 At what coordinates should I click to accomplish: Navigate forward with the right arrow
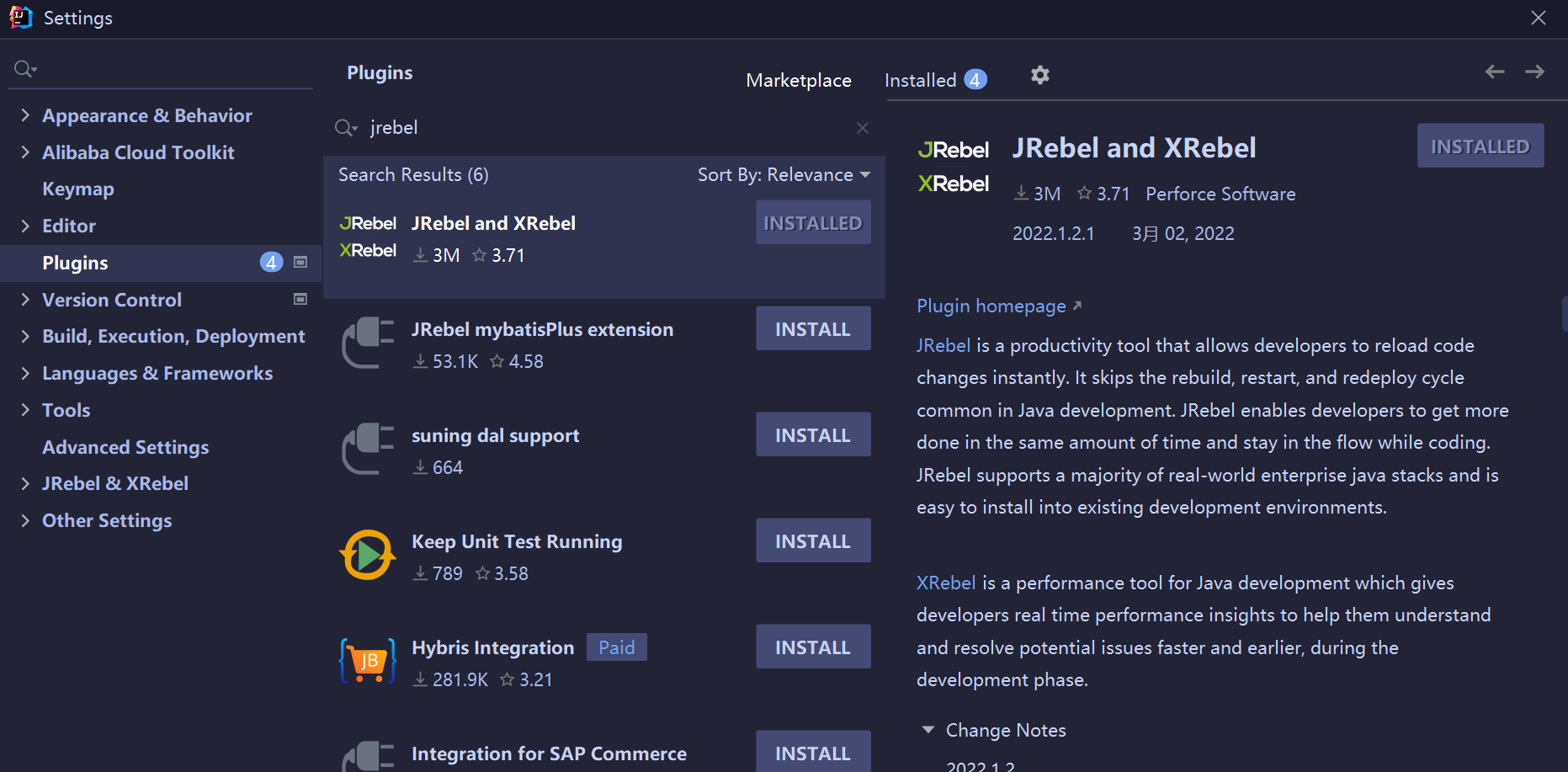click(1534, 72)
